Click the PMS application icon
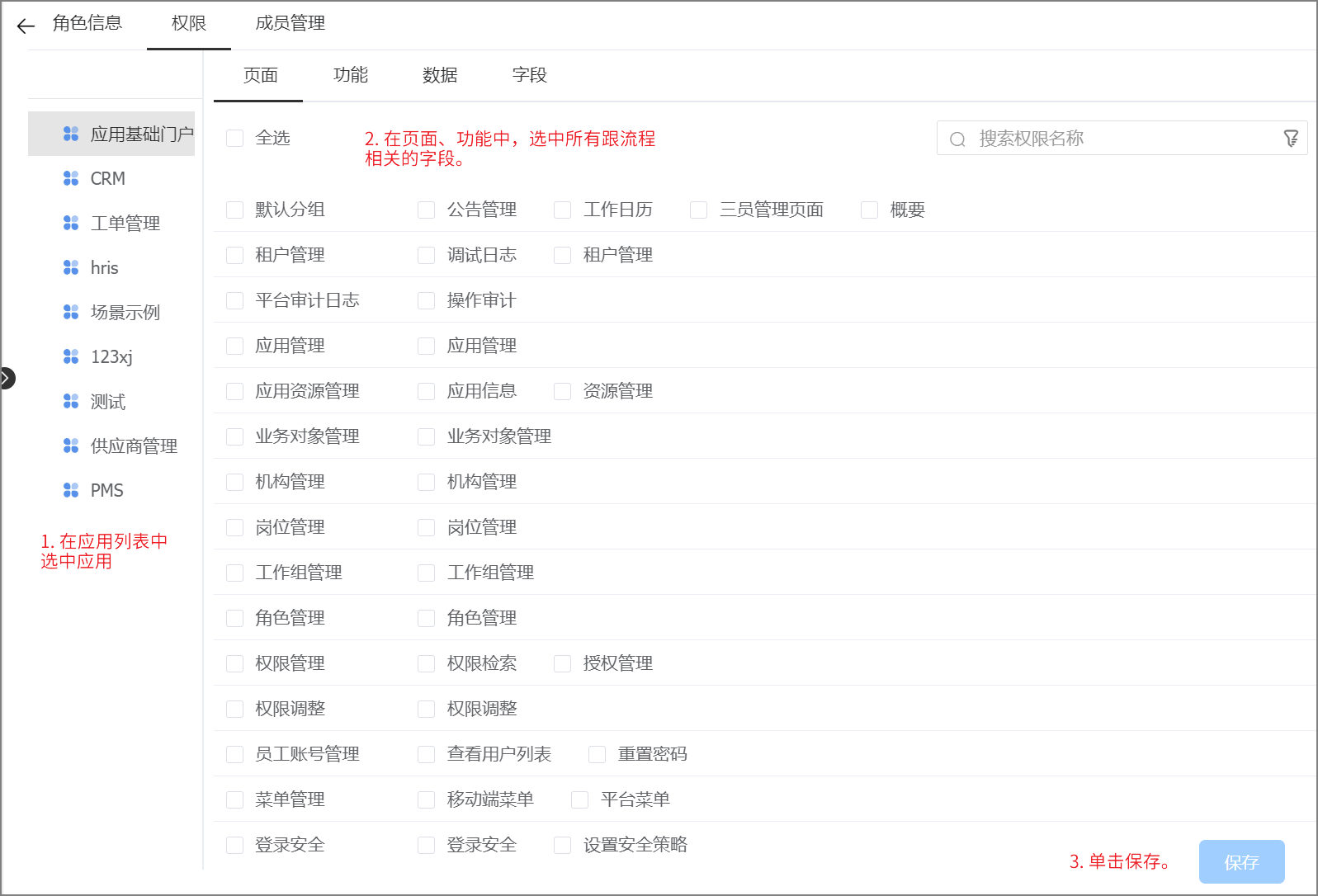This screenshot has height=896, width=1318. (71, 490)
